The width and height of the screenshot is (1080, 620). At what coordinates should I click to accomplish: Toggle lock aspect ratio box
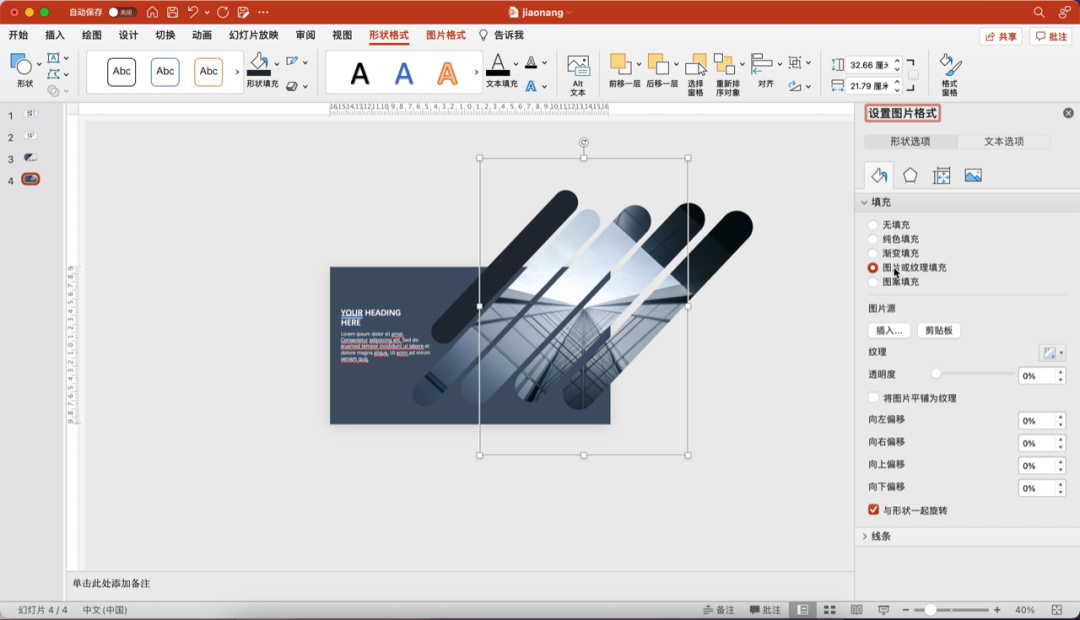pyautogui.click(x=913, y=75)
